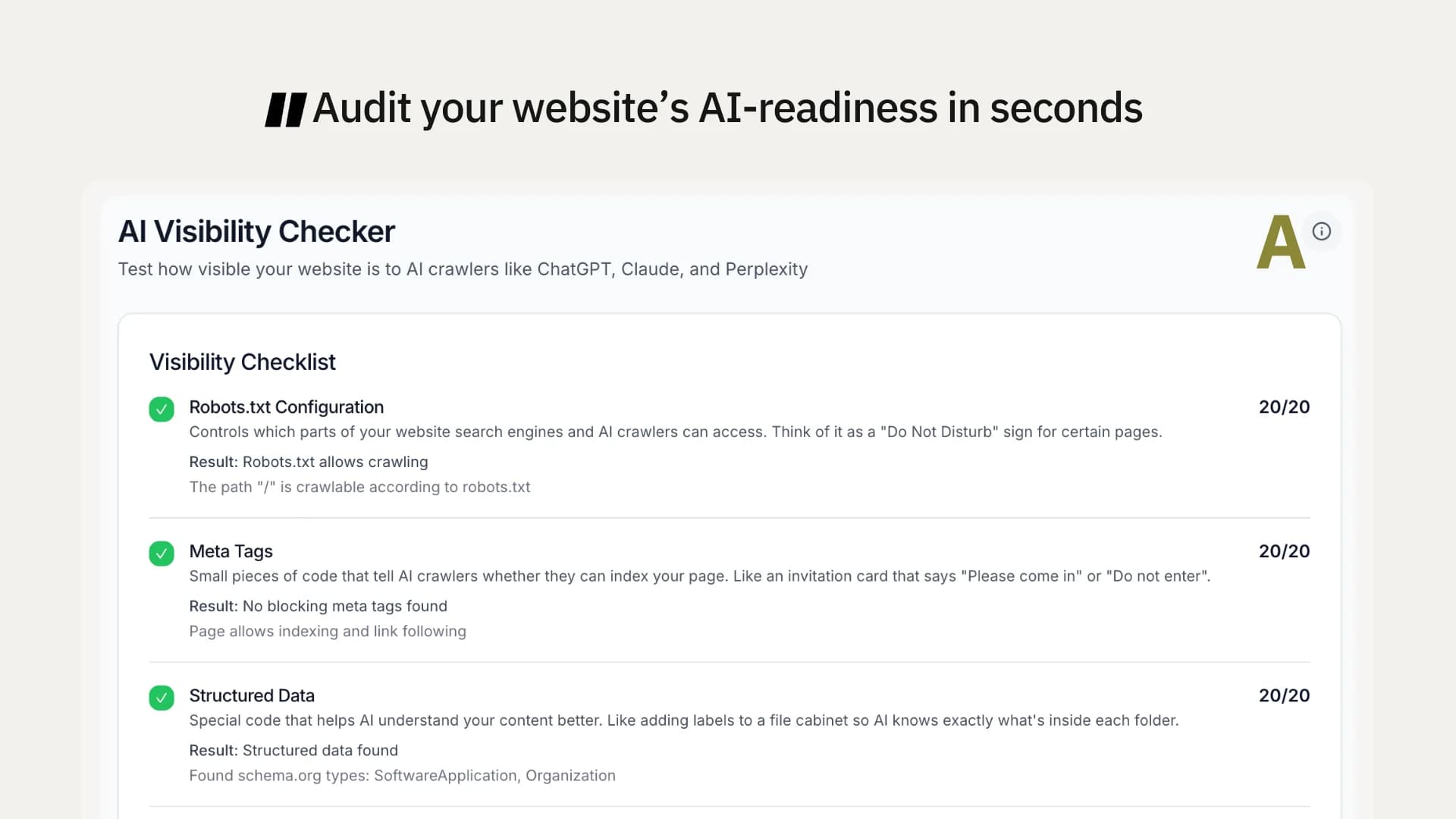This screenshot has height=819, width=1456.
Task: Click the olive "A" logo icon
Action: pyautogui.click(x=1281, y=243)
